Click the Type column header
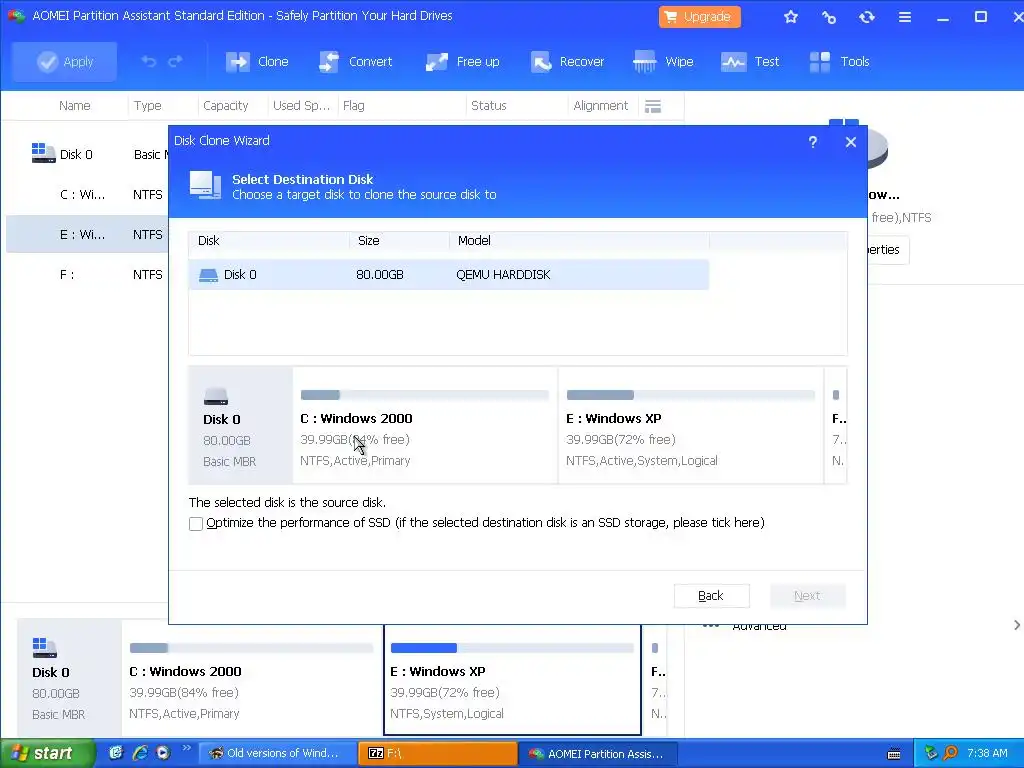Image resolution: width=1024 pixels, height=768 pixels. coord(148,106)
